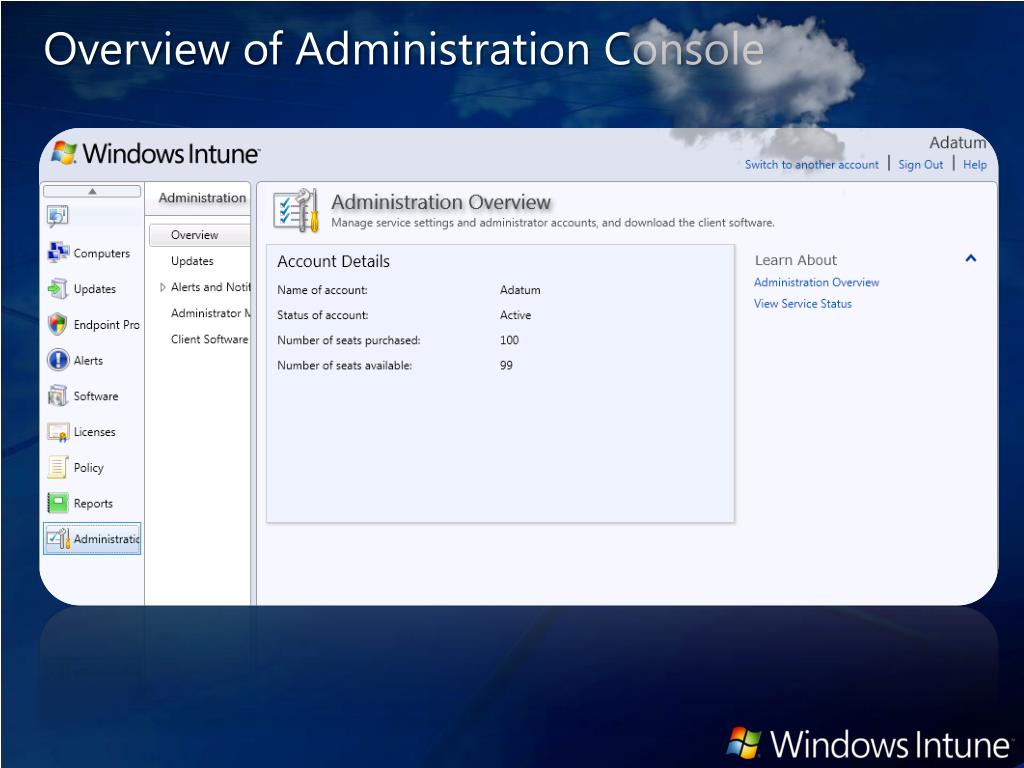Viewport: 1024px width, 768px height.
Task: Click the Number of seats available label
Action: tap(345, 366)
